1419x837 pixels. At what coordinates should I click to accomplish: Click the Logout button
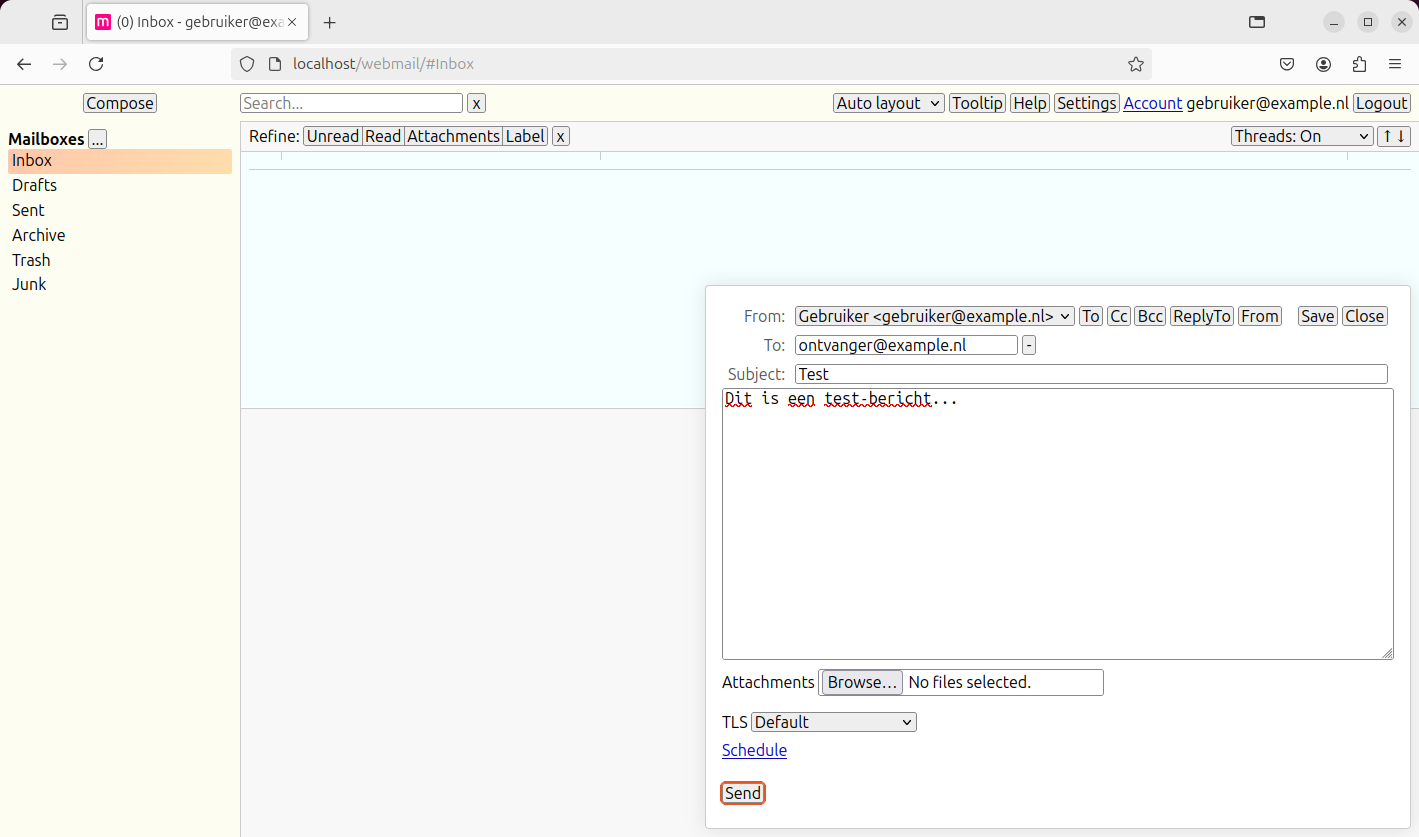1381,103
